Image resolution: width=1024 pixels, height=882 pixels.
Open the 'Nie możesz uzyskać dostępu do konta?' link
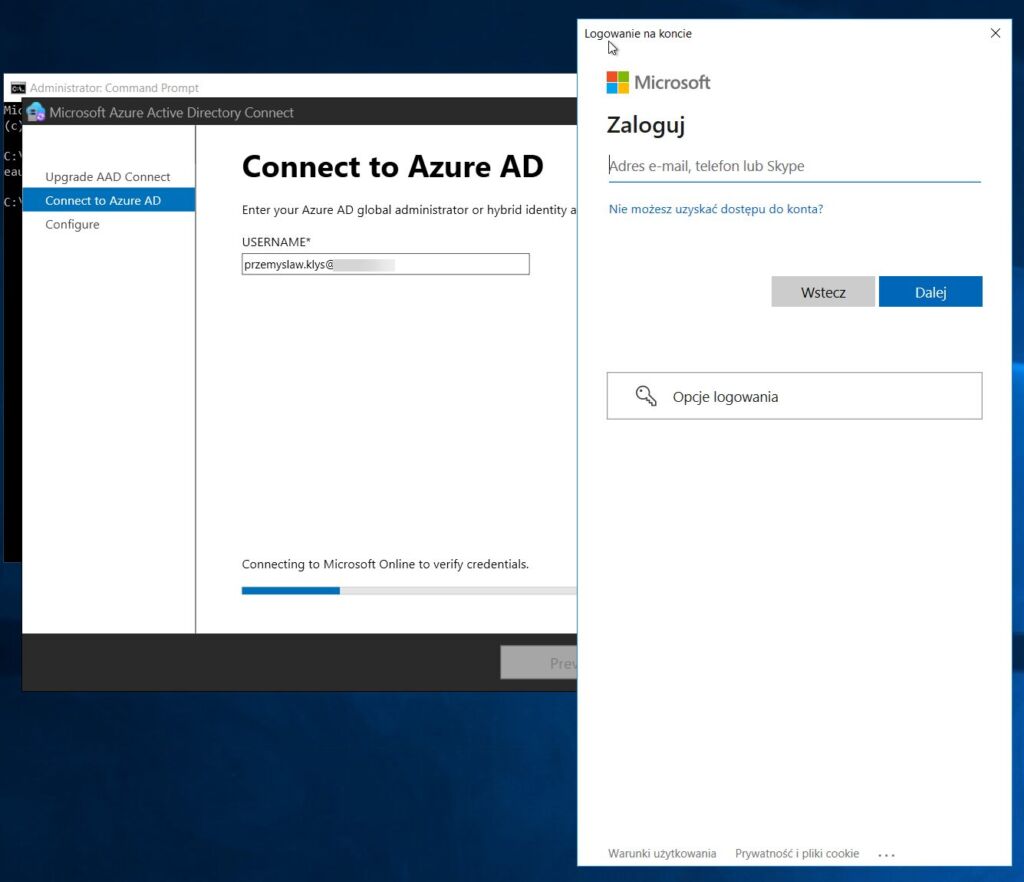tap(716, 209)
